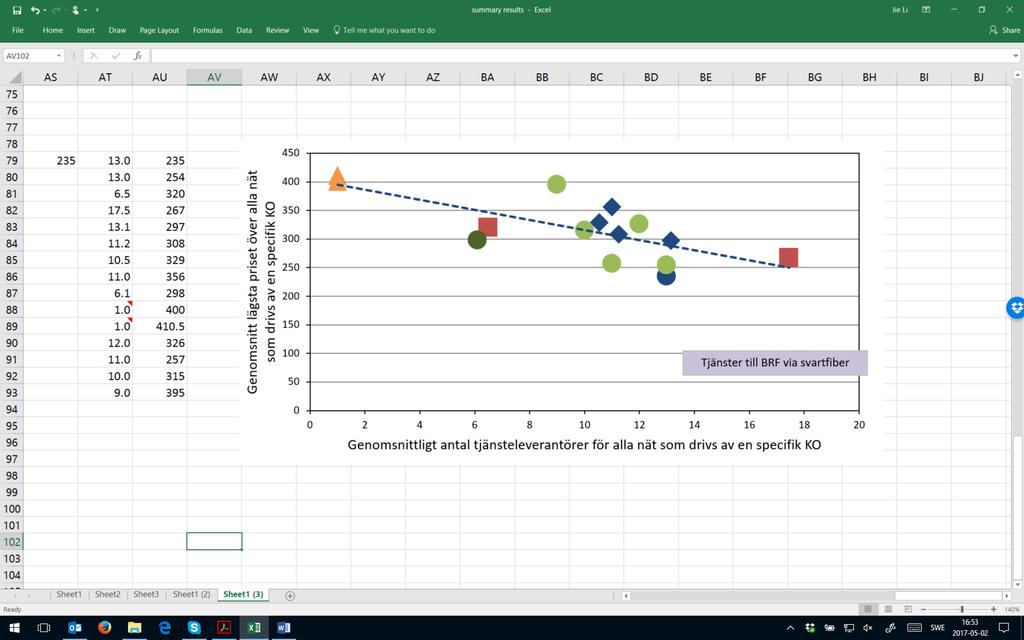Click the Redo arrow icon

(56, 10)
